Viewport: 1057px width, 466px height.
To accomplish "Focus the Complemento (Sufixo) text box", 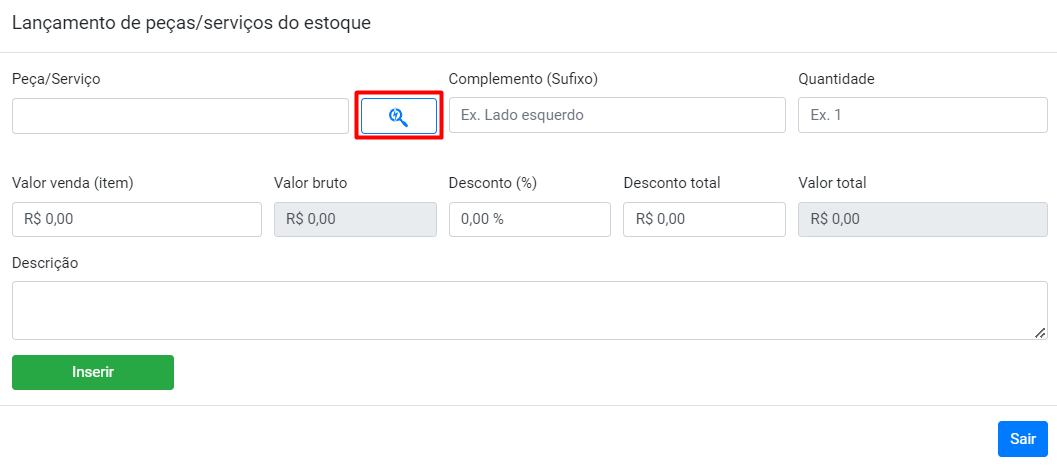I will 617,116.
